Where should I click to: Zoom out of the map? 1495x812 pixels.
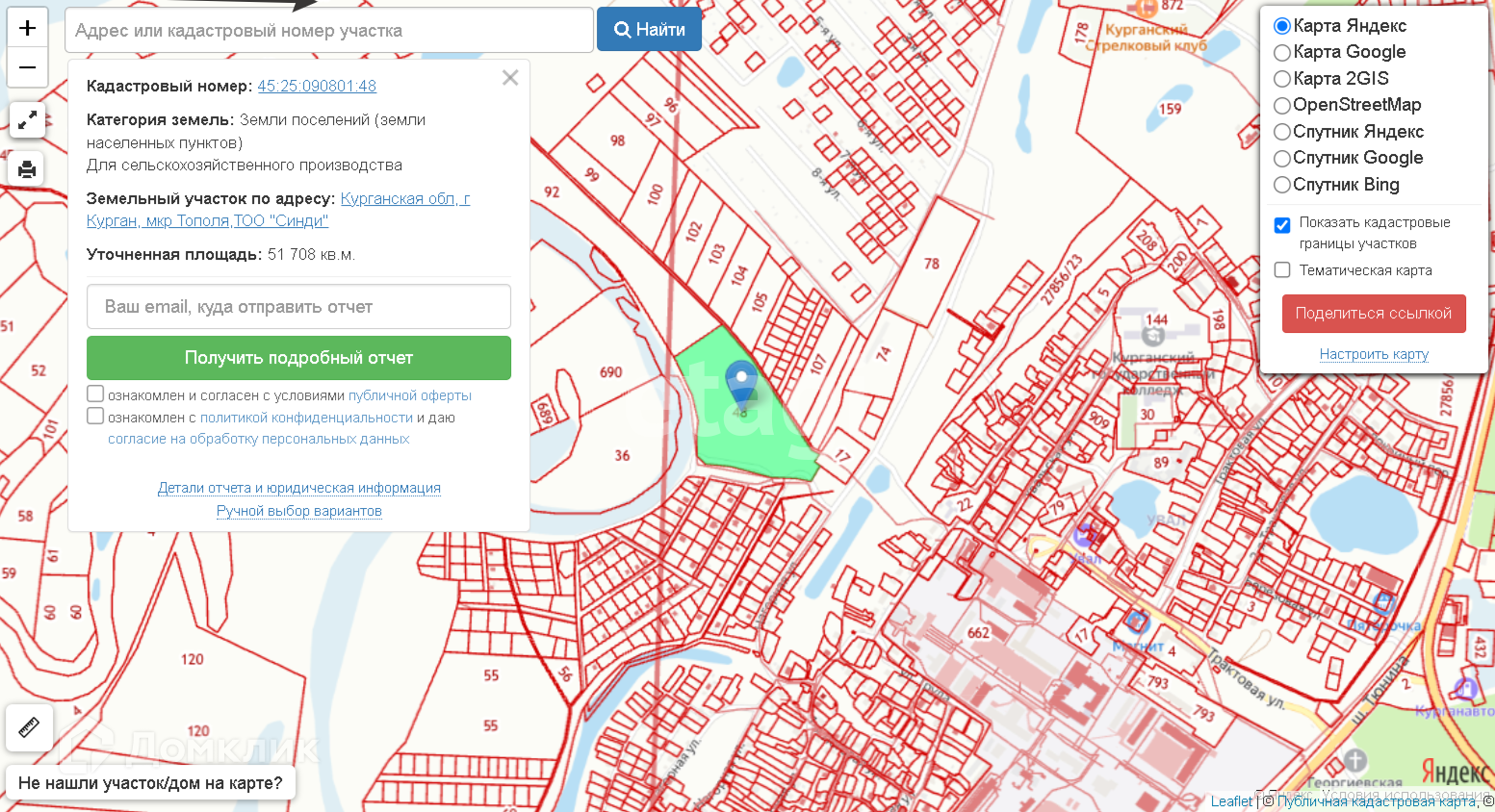point(27,67)
